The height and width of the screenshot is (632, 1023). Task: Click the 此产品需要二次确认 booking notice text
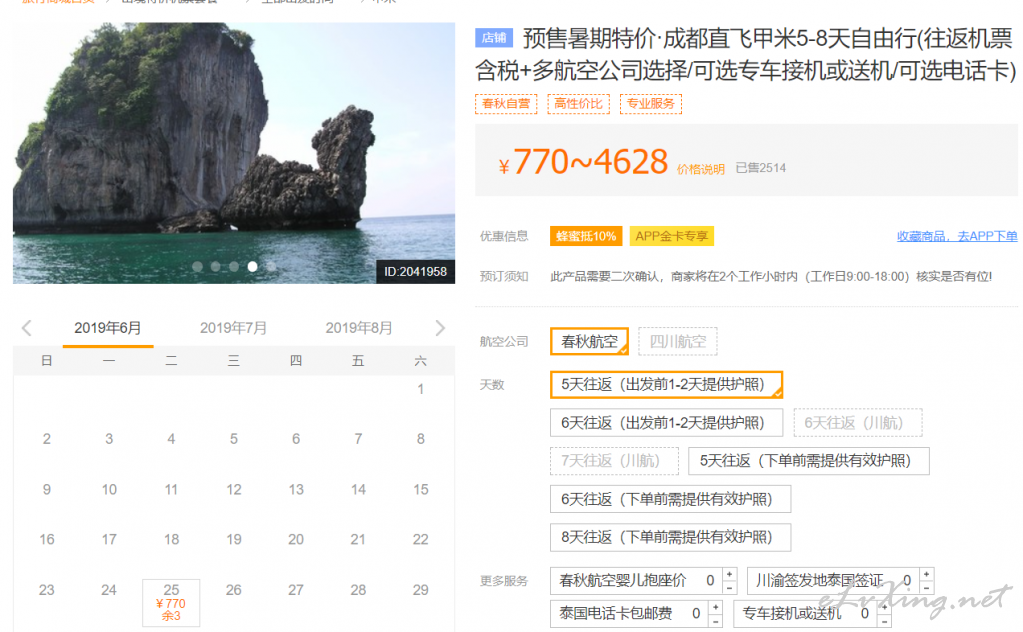pos(771,277)
